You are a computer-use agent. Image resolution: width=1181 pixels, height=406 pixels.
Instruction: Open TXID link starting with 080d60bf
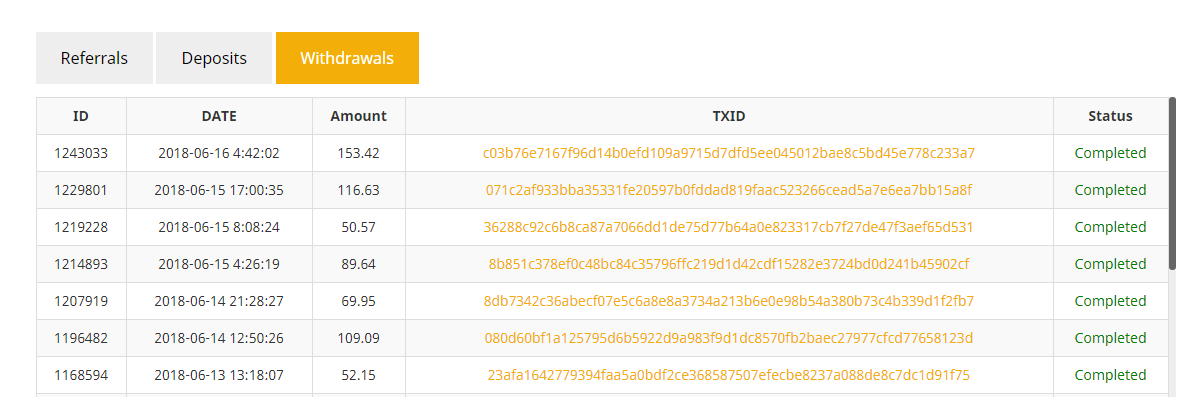(x=728, y=338)
